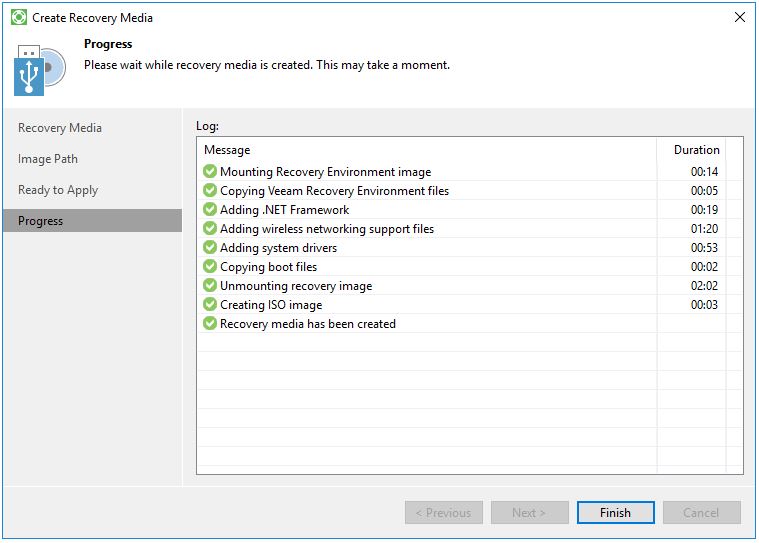
Task: Open the Image Path step in sidebar
Action: [x=48, y=159]
